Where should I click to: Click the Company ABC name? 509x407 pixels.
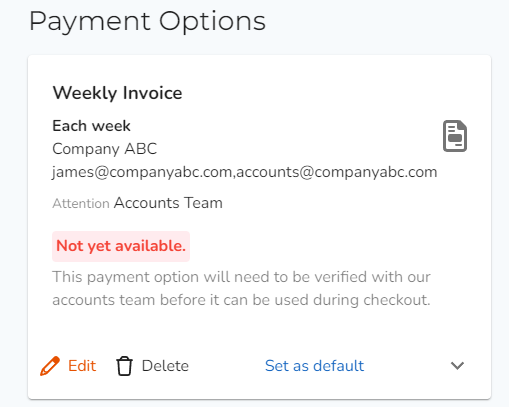pyautogui.click(x=104, y=149)
